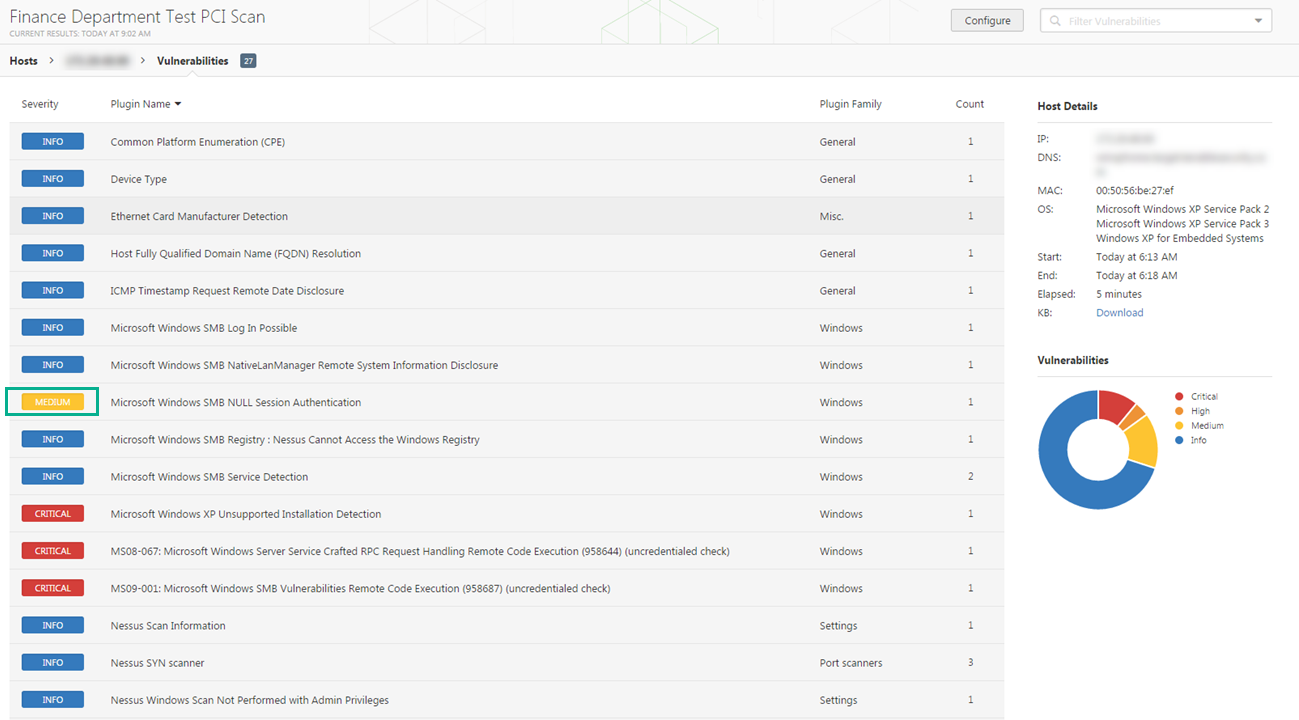Click the red Critical legend swatch
Viewport: 1299px width, 720px height.
click(x=1180, y=397)
